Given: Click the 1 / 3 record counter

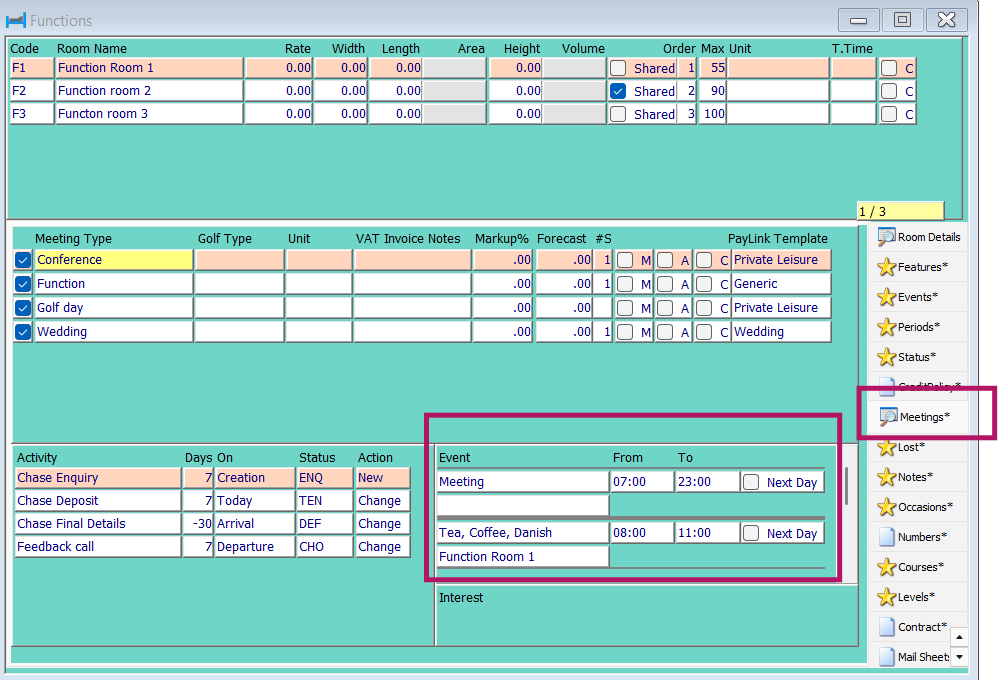Looking at the screenshot, I should pos(900,211).
